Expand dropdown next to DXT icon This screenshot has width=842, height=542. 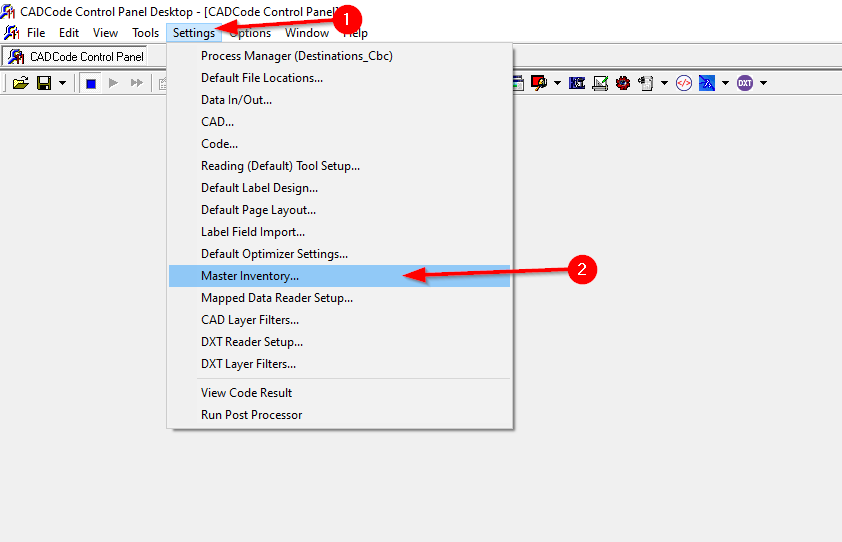pyautogui.click(x=763, y=83)
